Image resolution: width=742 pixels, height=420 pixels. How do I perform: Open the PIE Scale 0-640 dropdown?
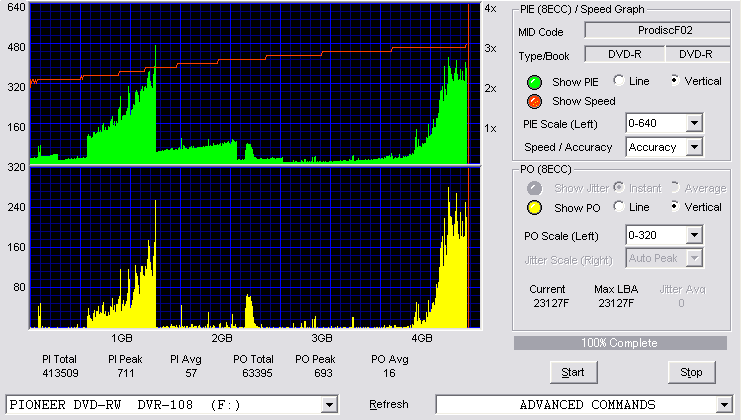(x=694, y=123)
